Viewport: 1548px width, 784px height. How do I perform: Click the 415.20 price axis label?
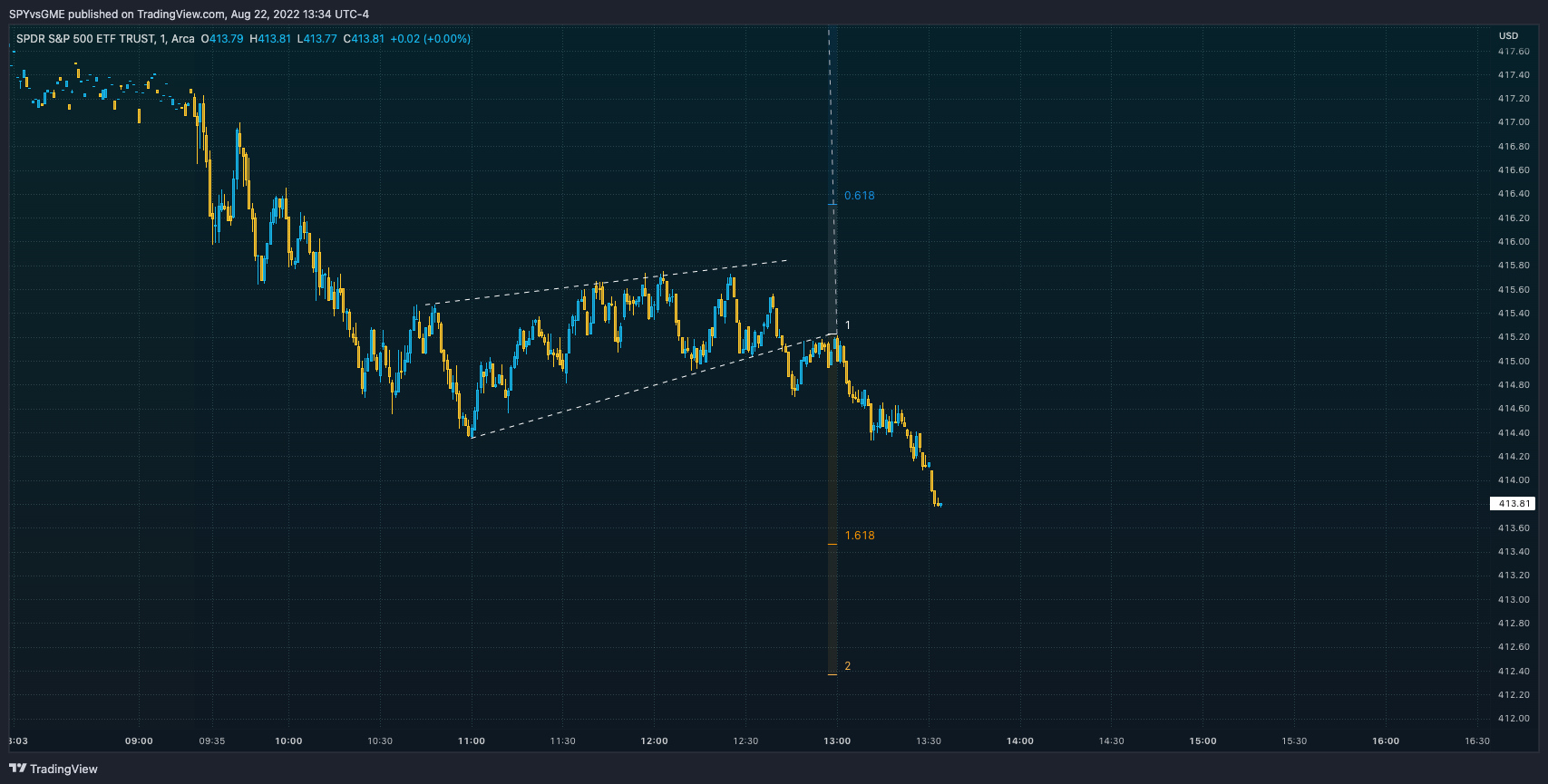click(x=1514, y=337)
